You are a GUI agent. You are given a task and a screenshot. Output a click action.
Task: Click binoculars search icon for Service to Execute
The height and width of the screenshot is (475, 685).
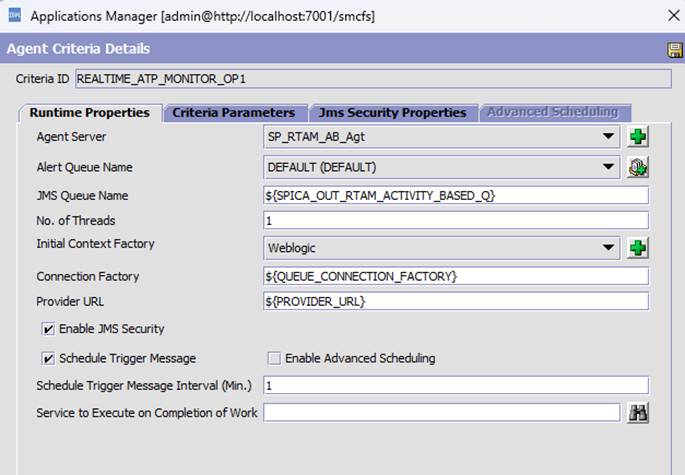[637, 412]
